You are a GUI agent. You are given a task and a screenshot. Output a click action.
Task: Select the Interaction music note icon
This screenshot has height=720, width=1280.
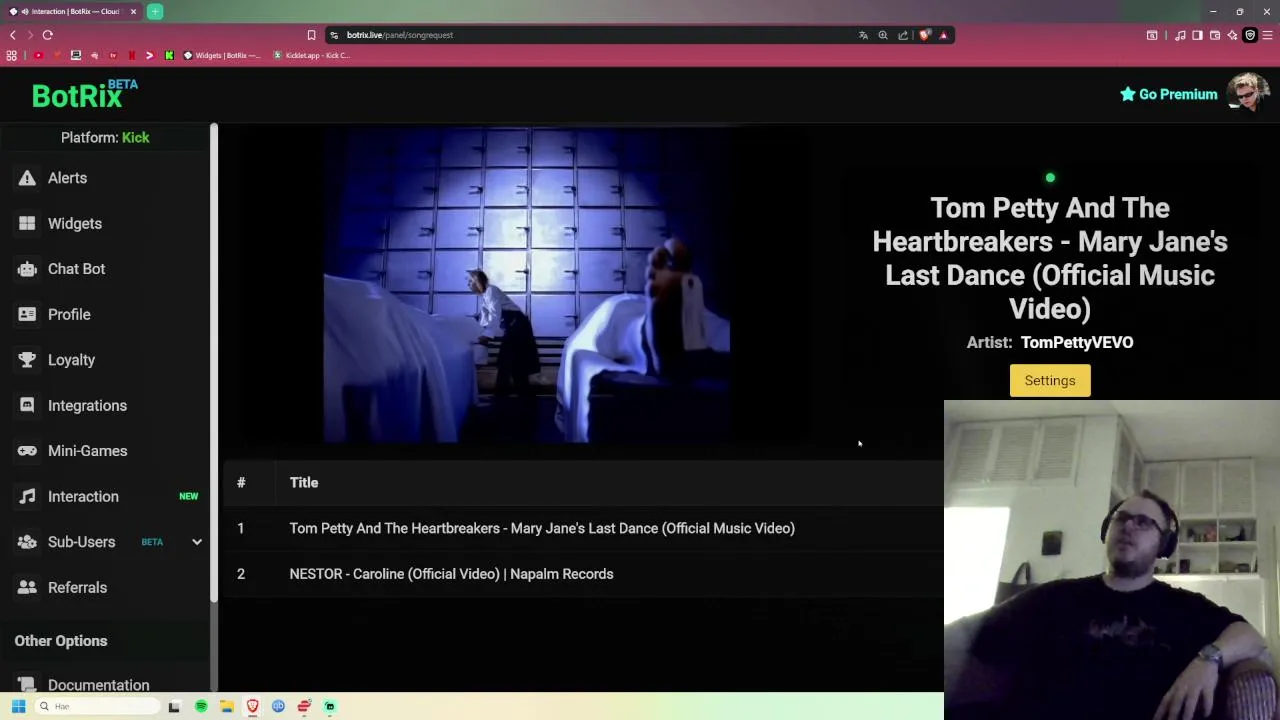click(x=27, y=496)
